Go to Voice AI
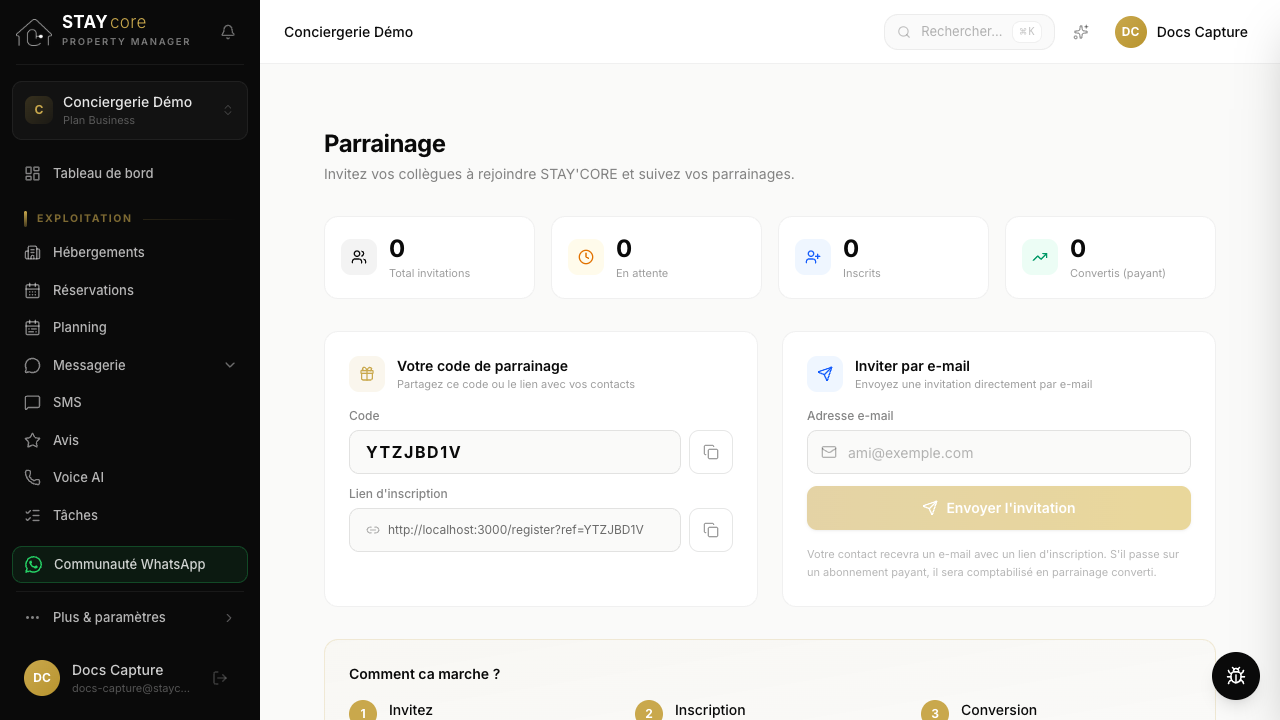This screenshot has height=720, width=1280. 130,477
